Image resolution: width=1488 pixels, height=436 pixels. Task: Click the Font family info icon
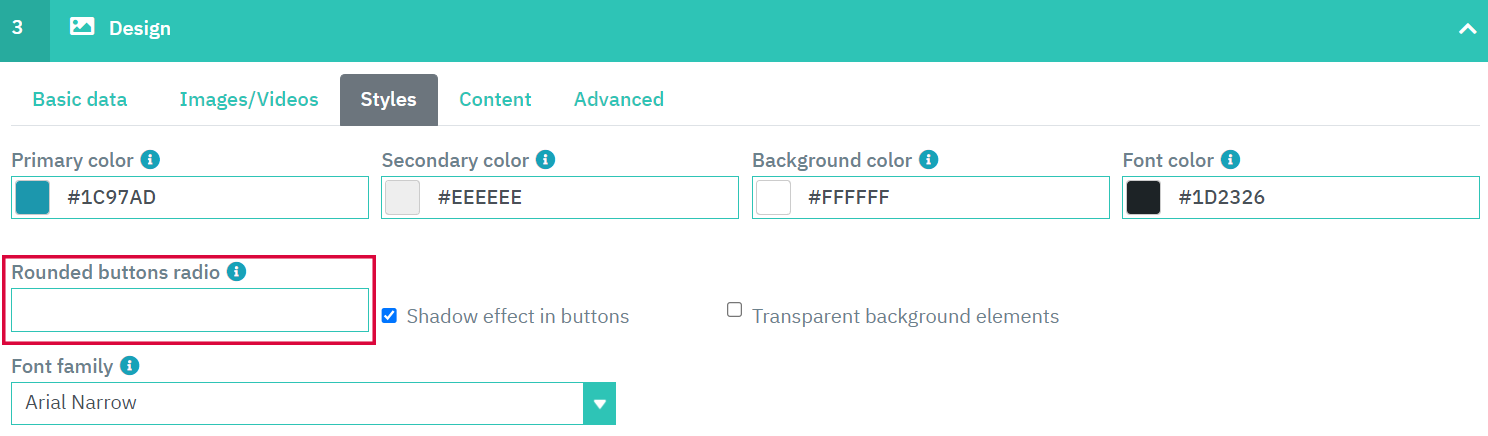(x=130, y=366)
